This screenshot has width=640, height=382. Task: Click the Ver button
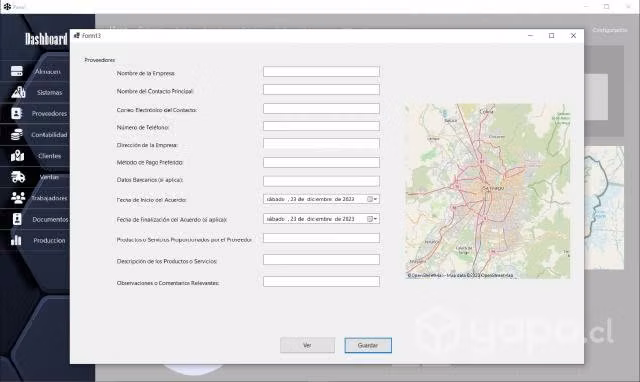pos(307,345)
